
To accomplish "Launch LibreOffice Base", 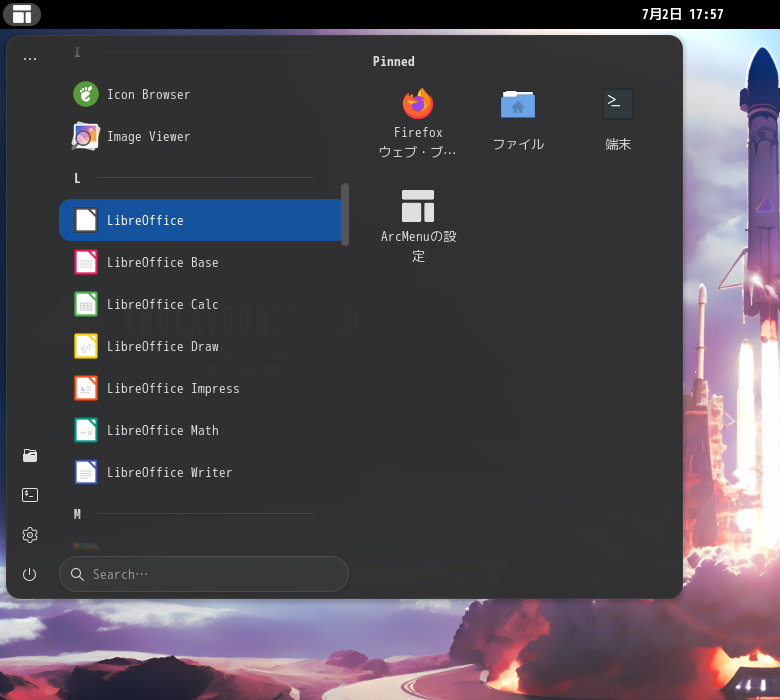I will (200, 262).
